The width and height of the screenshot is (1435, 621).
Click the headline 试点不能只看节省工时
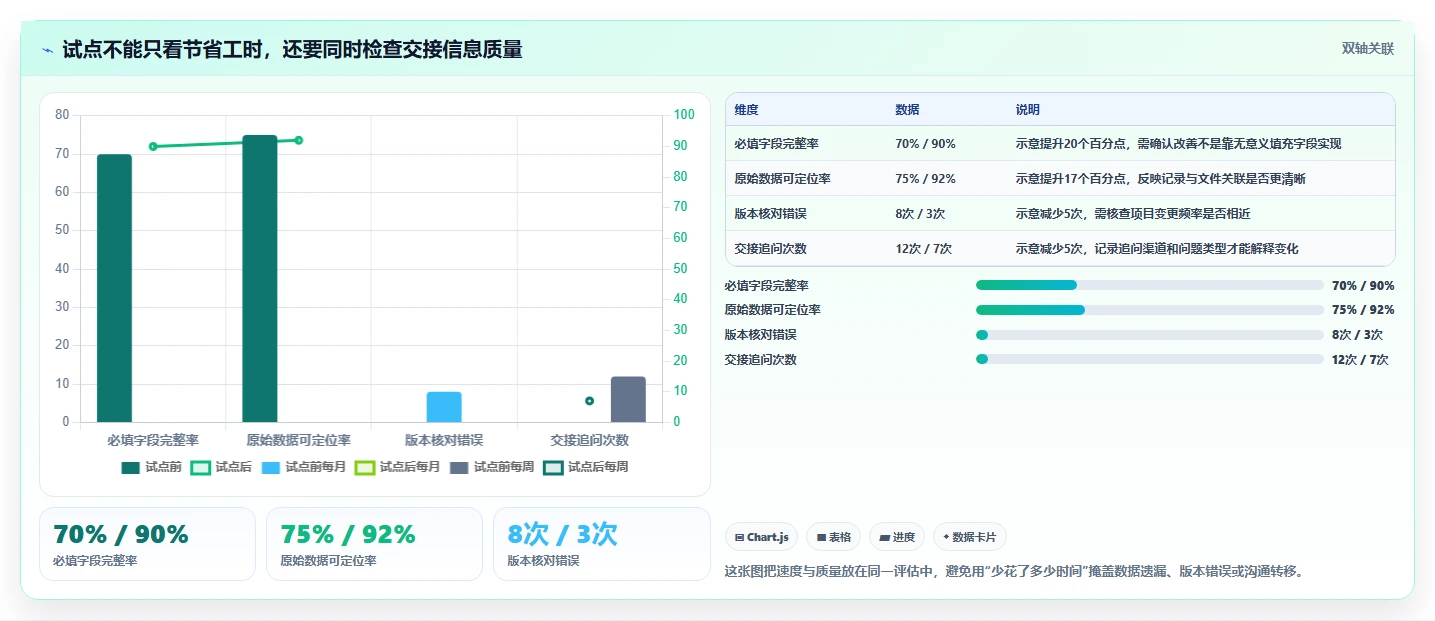[292, 49]
